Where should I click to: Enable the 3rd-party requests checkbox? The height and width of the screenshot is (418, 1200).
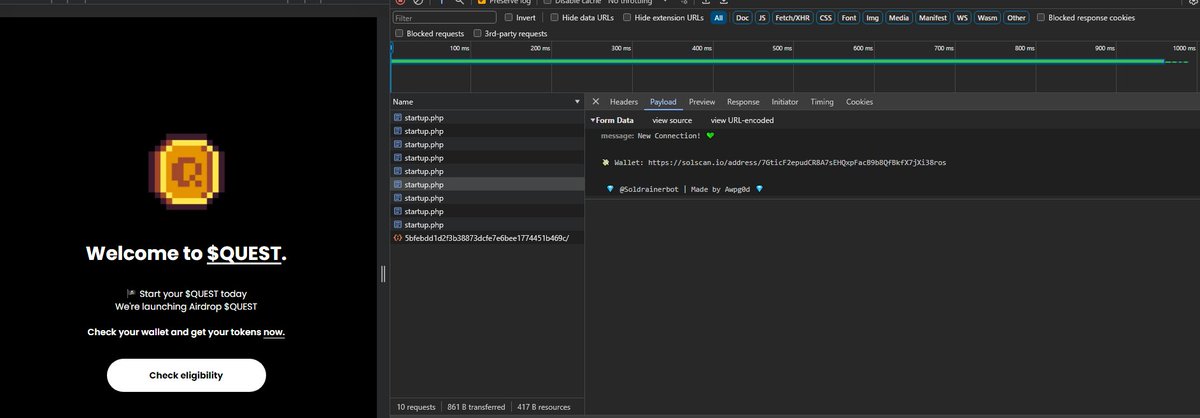pyautogui.click(x=477, y=34)
